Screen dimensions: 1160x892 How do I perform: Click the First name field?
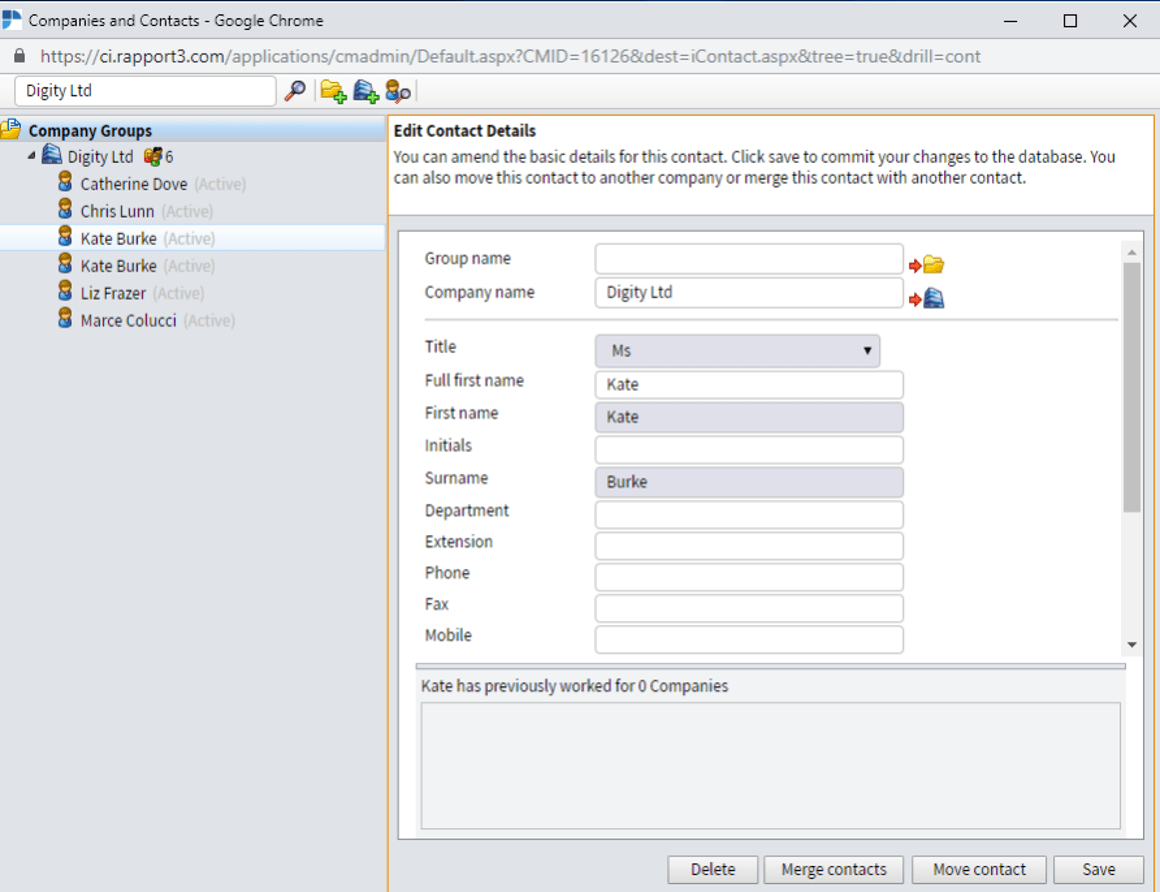(x=749, y=417)
